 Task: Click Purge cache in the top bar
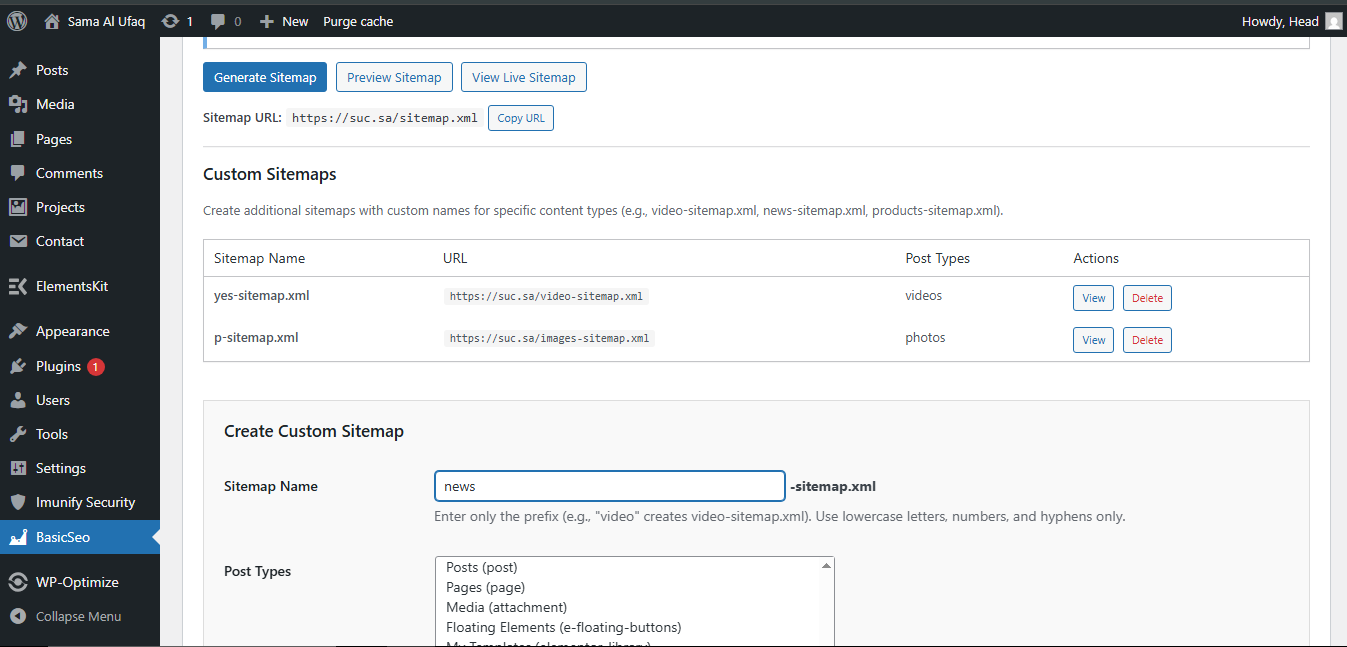(357, 20)
